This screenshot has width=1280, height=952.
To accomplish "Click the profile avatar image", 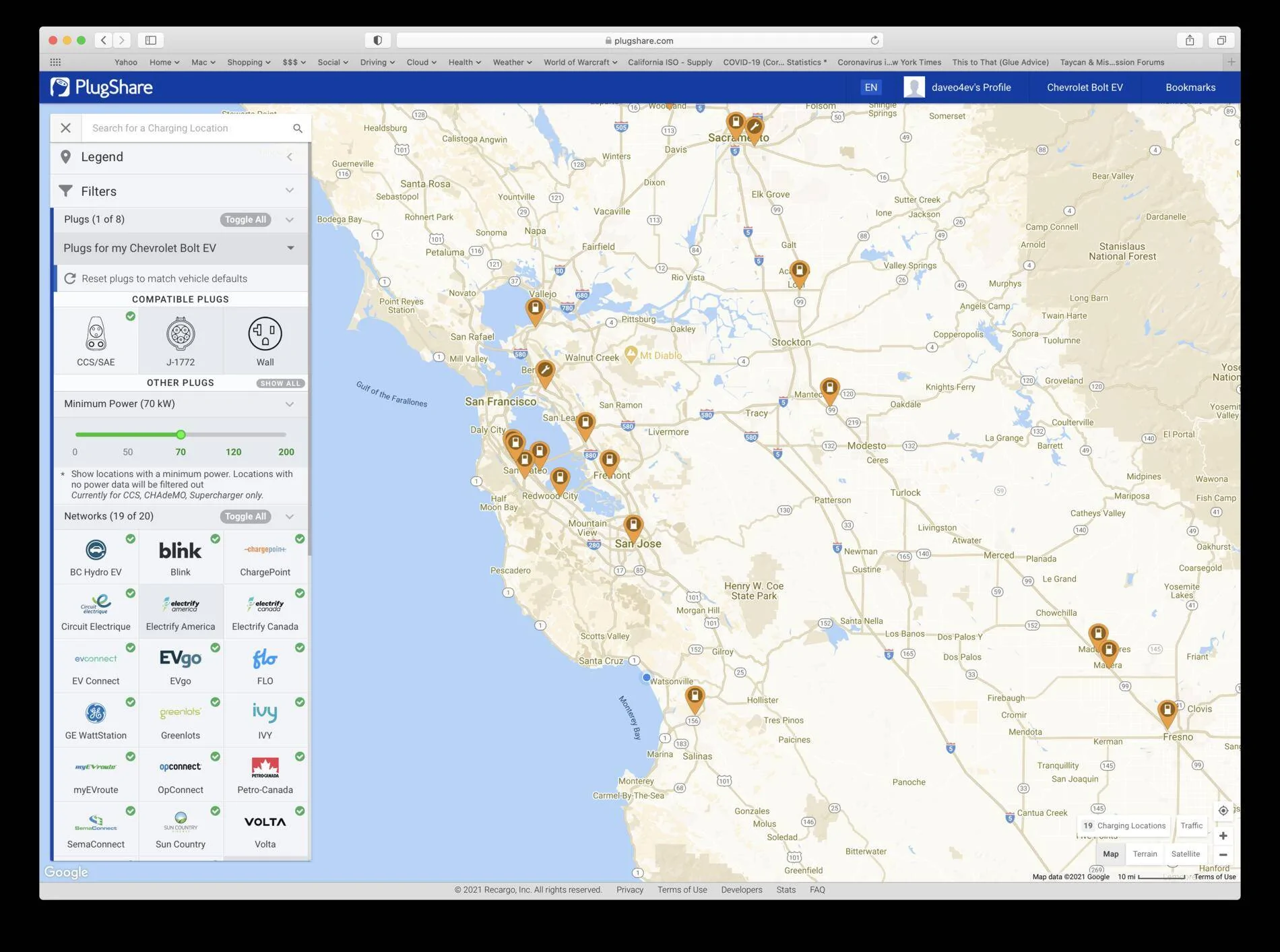I will [914, 88].
